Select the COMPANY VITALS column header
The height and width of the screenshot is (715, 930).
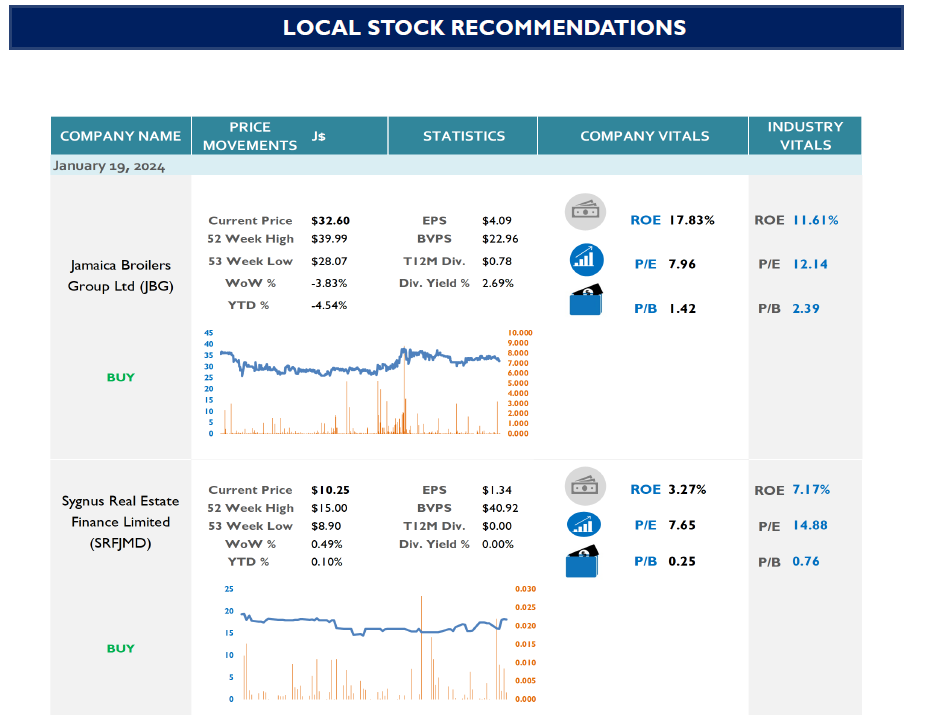pyautogui.click(x=644, y=136)
